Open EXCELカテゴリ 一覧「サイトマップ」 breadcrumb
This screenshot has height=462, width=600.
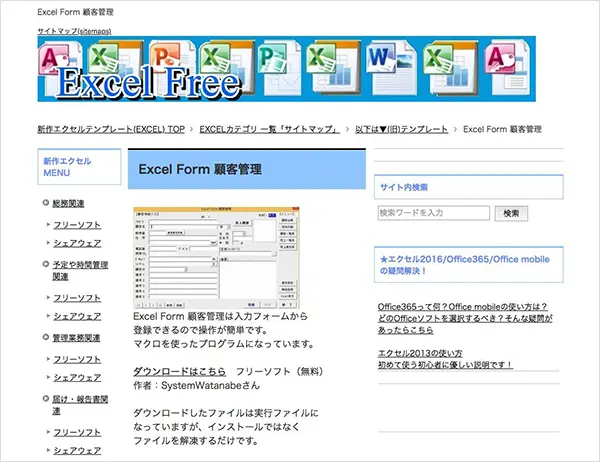(265, 129)
